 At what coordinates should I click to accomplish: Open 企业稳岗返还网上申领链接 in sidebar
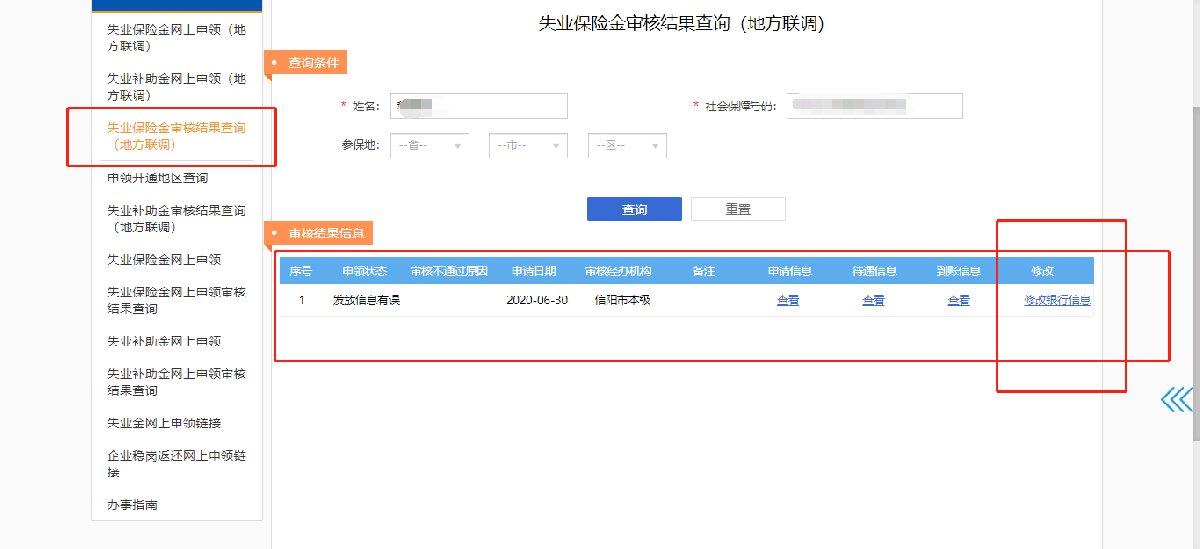pyautogui.click(x=176, y=464)
